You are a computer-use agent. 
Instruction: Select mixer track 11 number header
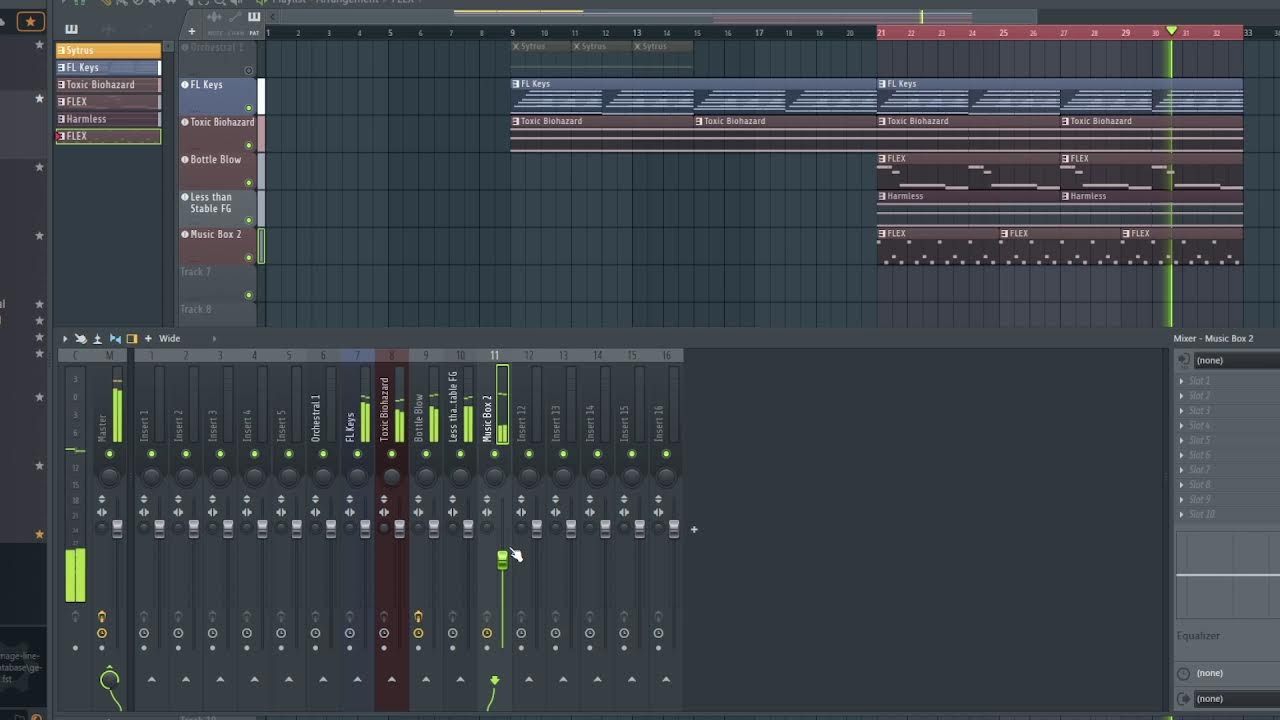[x=494, y=355]
